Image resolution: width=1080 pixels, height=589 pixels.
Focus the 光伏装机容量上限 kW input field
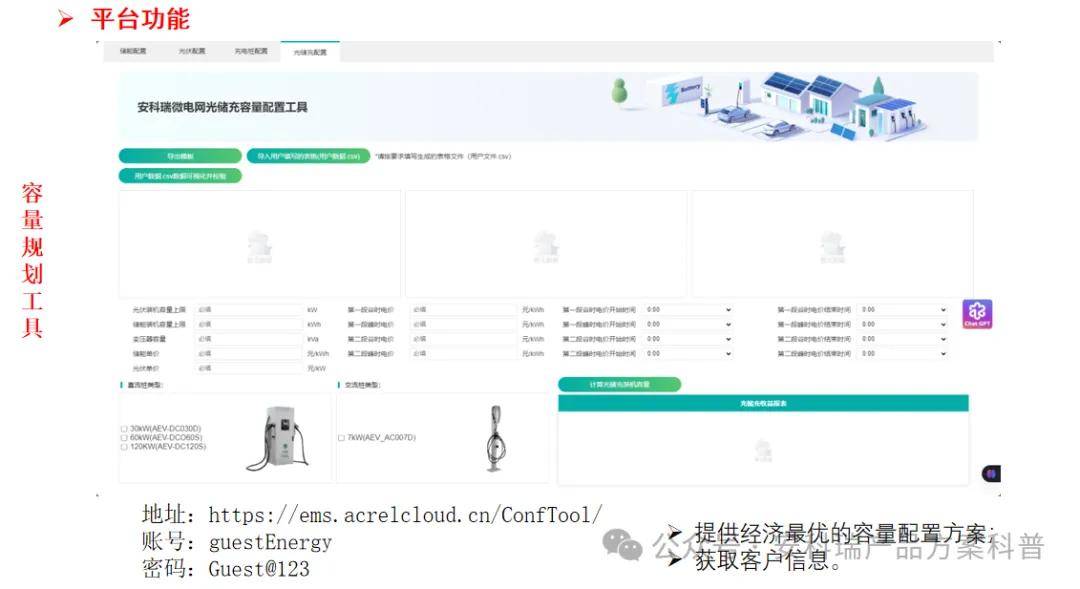[x=249, y=310]
